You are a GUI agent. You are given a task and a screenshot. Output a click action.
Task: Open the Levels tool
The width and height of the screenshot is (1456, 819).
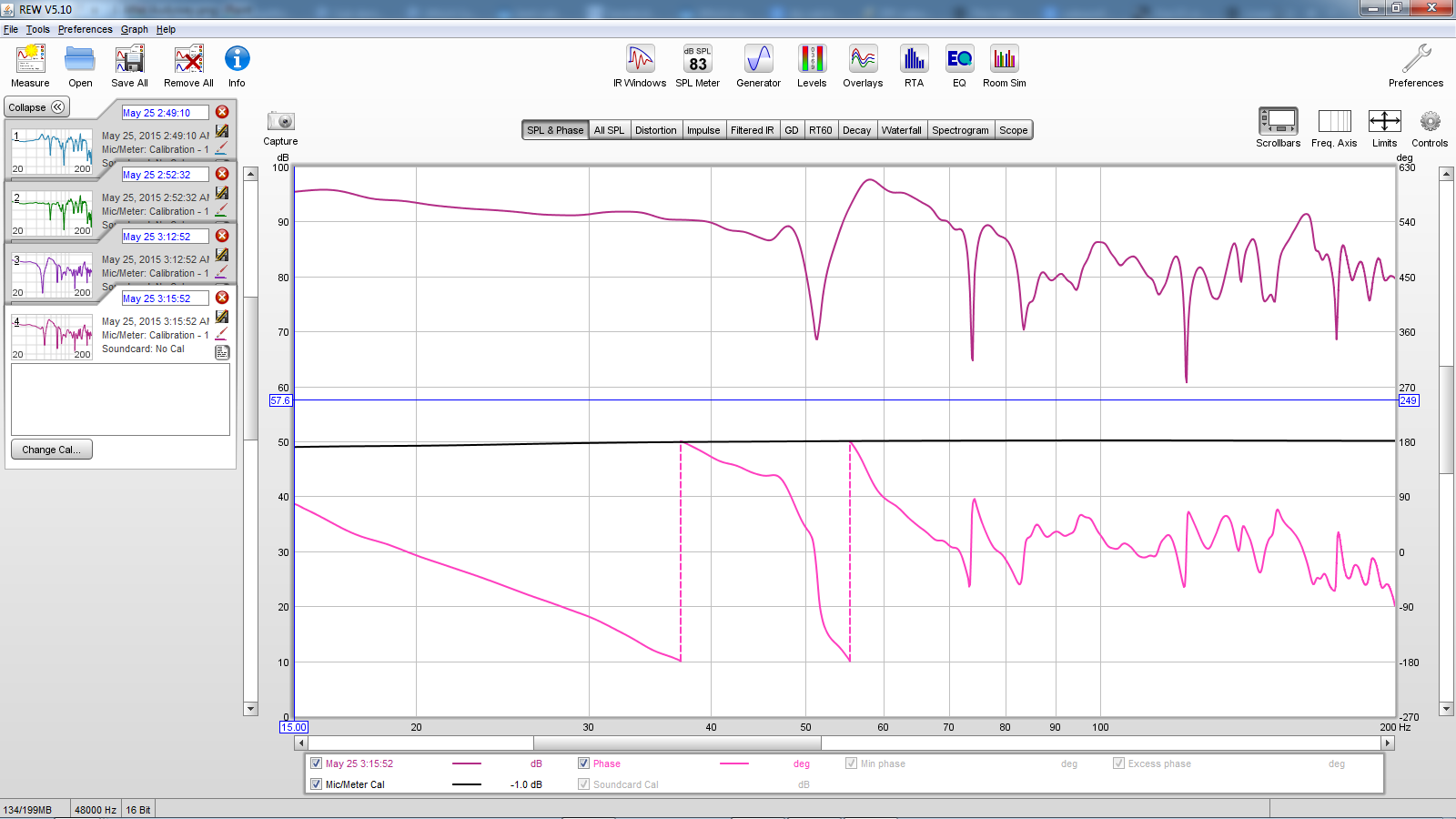coord(812,66)
